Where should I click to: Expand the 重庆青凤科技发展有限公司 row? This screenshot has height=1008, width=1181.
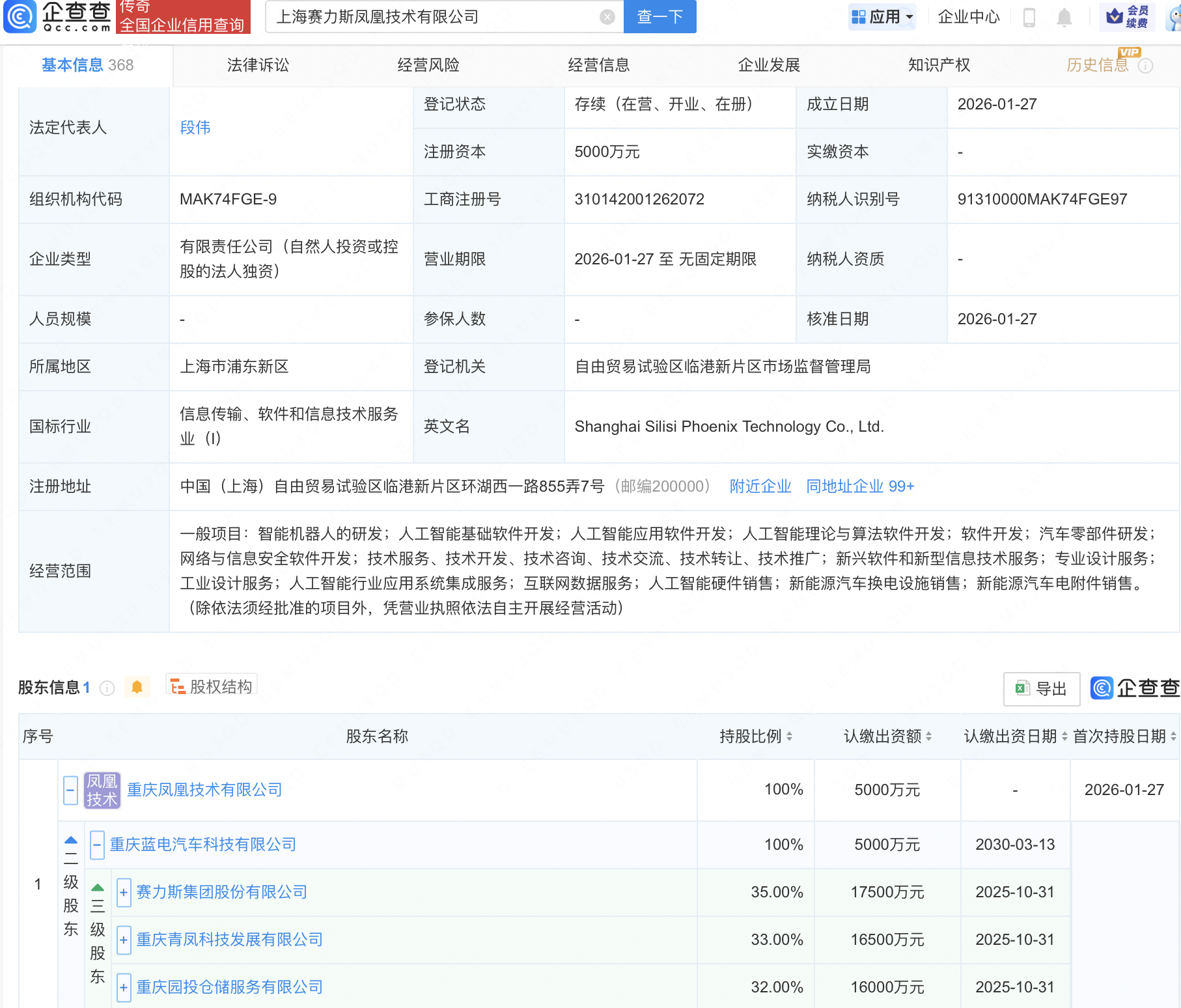point(124,940)
